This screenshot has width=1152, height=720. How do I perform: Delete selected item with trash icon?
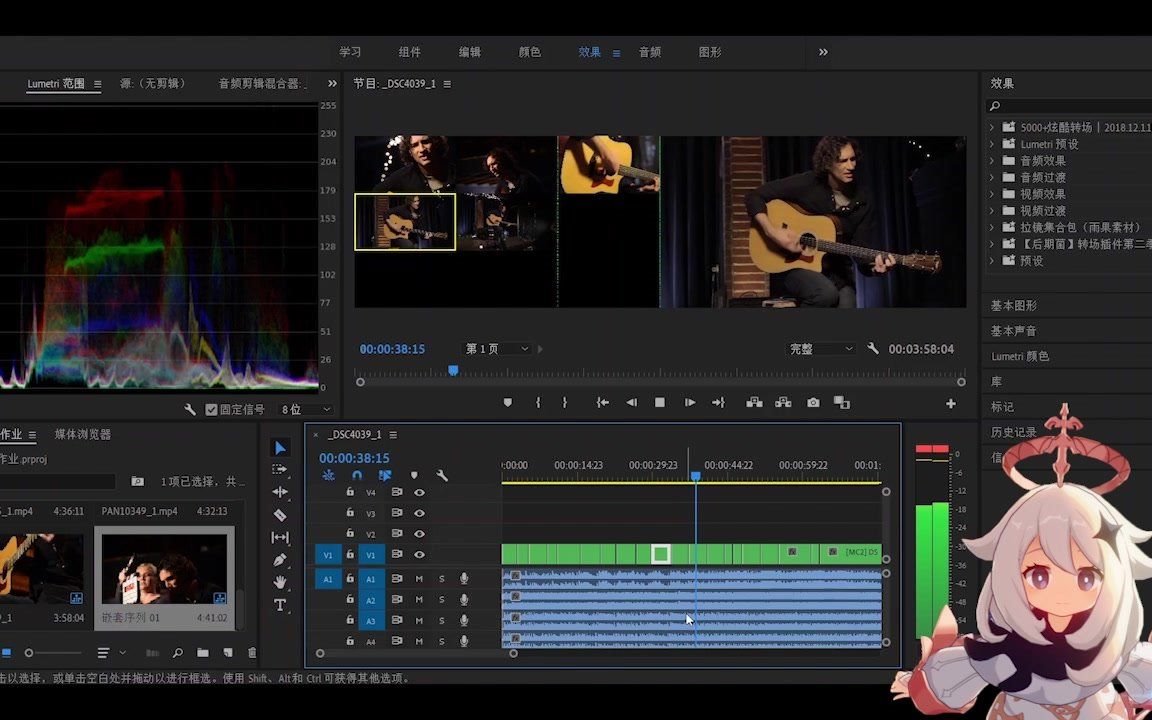(252, 652)
